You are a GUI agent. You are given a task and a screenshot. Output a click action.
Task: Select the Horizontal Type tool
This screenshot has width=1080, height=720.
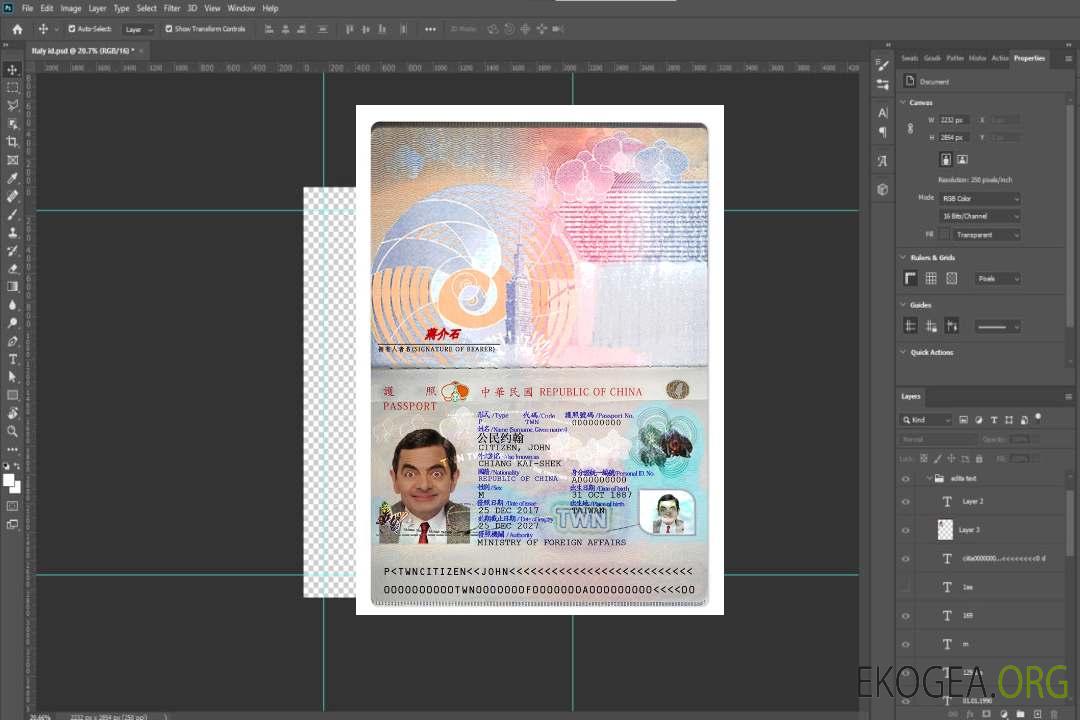point(12,359)
